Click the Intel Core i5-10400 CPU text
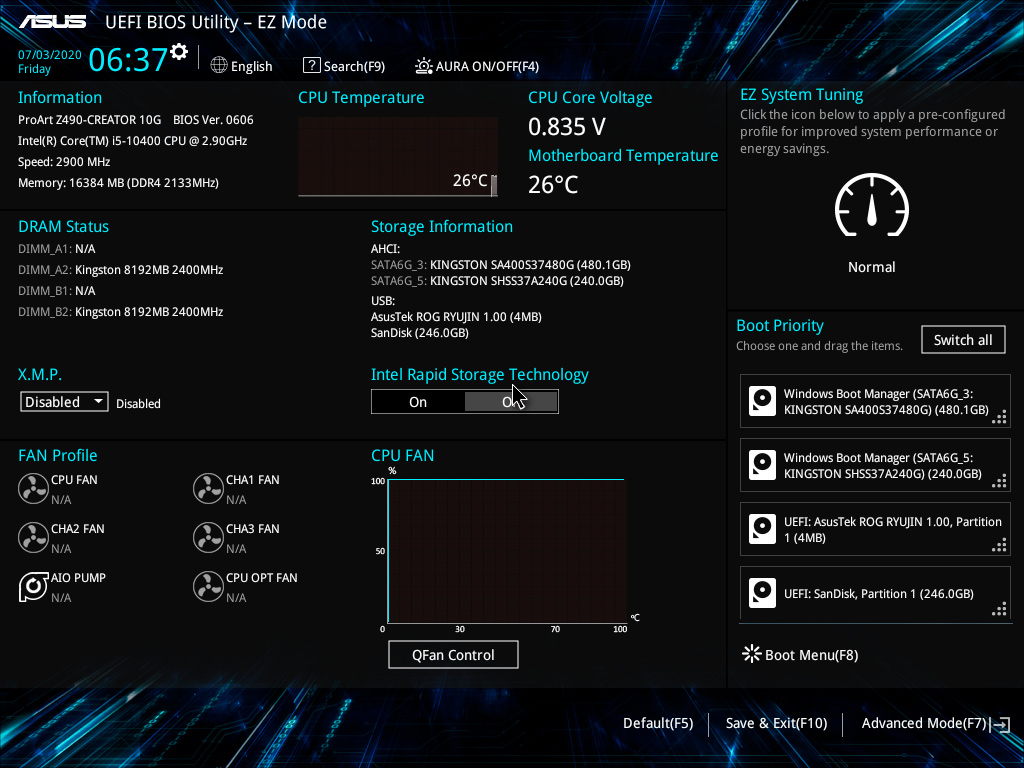1024x768 pixels. (x=133, y=140)
